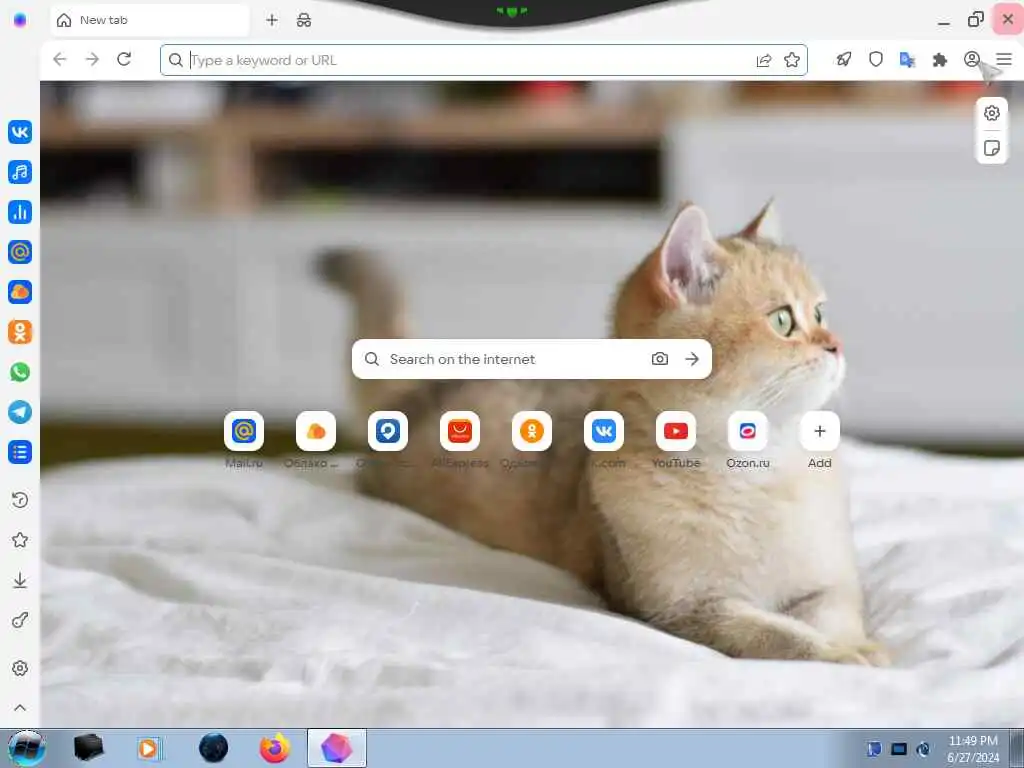Open the vk.com shortcut tile
1024x768 pixels.
(603, 431)
